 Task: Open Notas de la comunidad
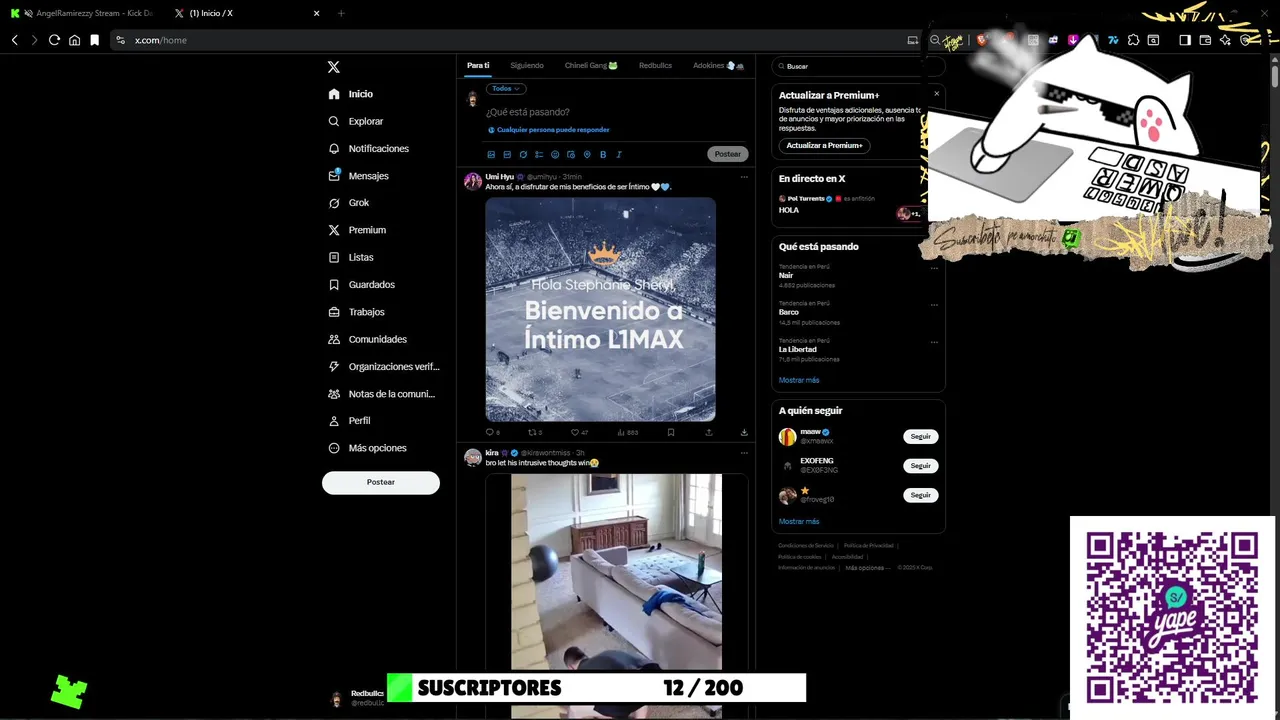381,394
